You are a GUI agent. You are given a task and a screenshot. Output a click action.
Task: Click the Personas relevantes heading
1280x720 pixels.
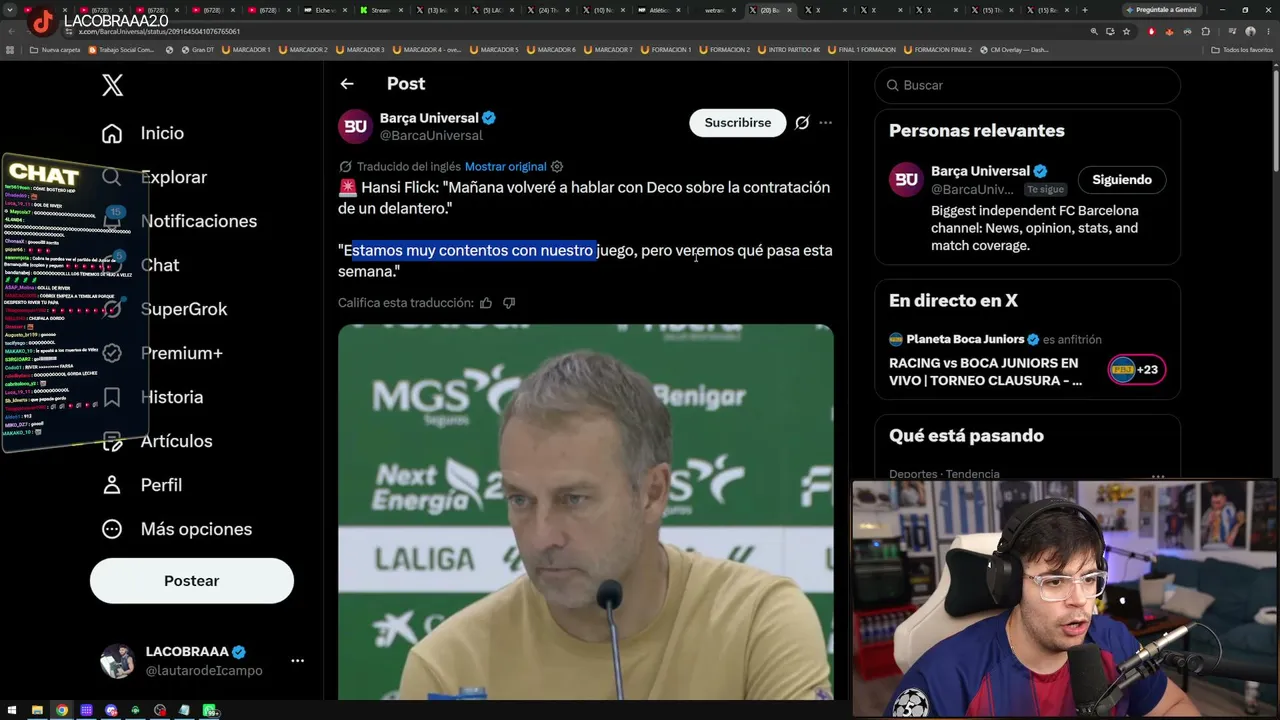[x=977, y=131]
